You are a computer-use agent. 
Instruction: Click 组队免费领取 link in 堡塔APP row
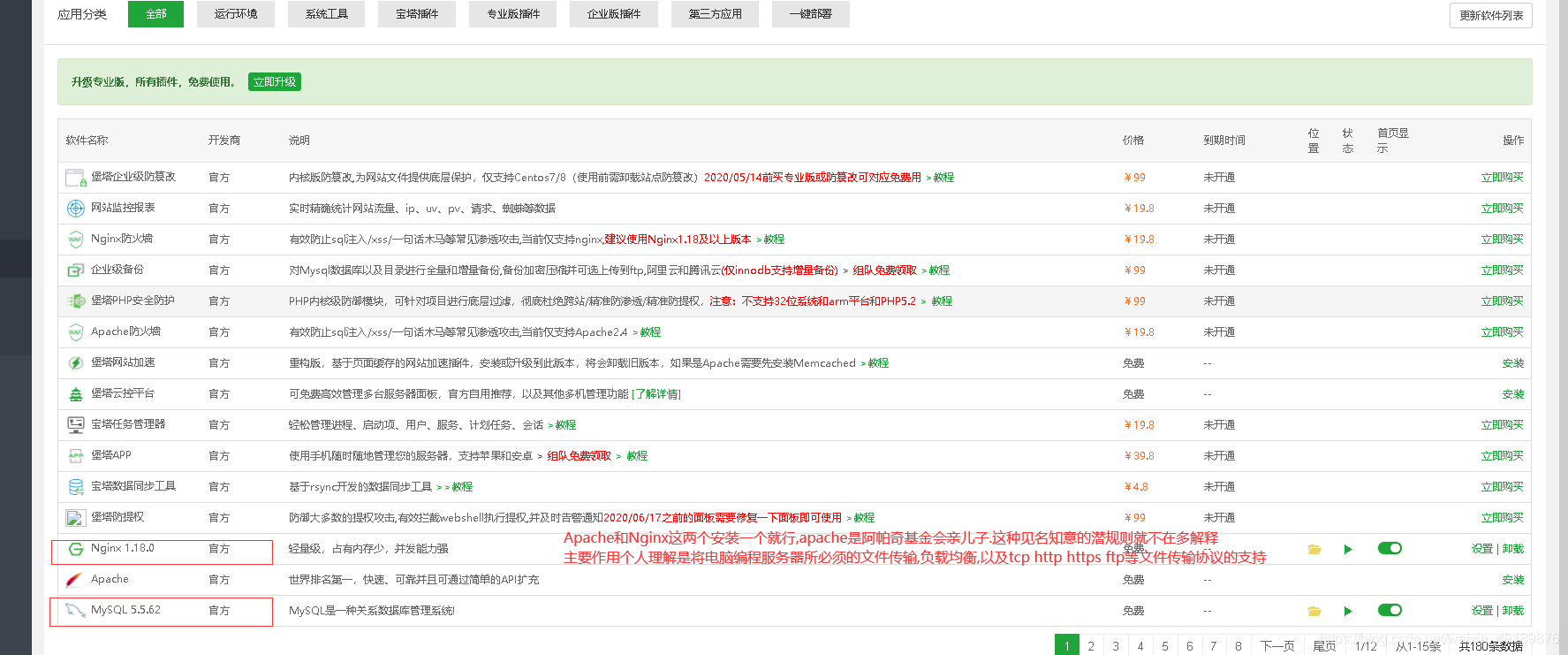click(579, 456)
